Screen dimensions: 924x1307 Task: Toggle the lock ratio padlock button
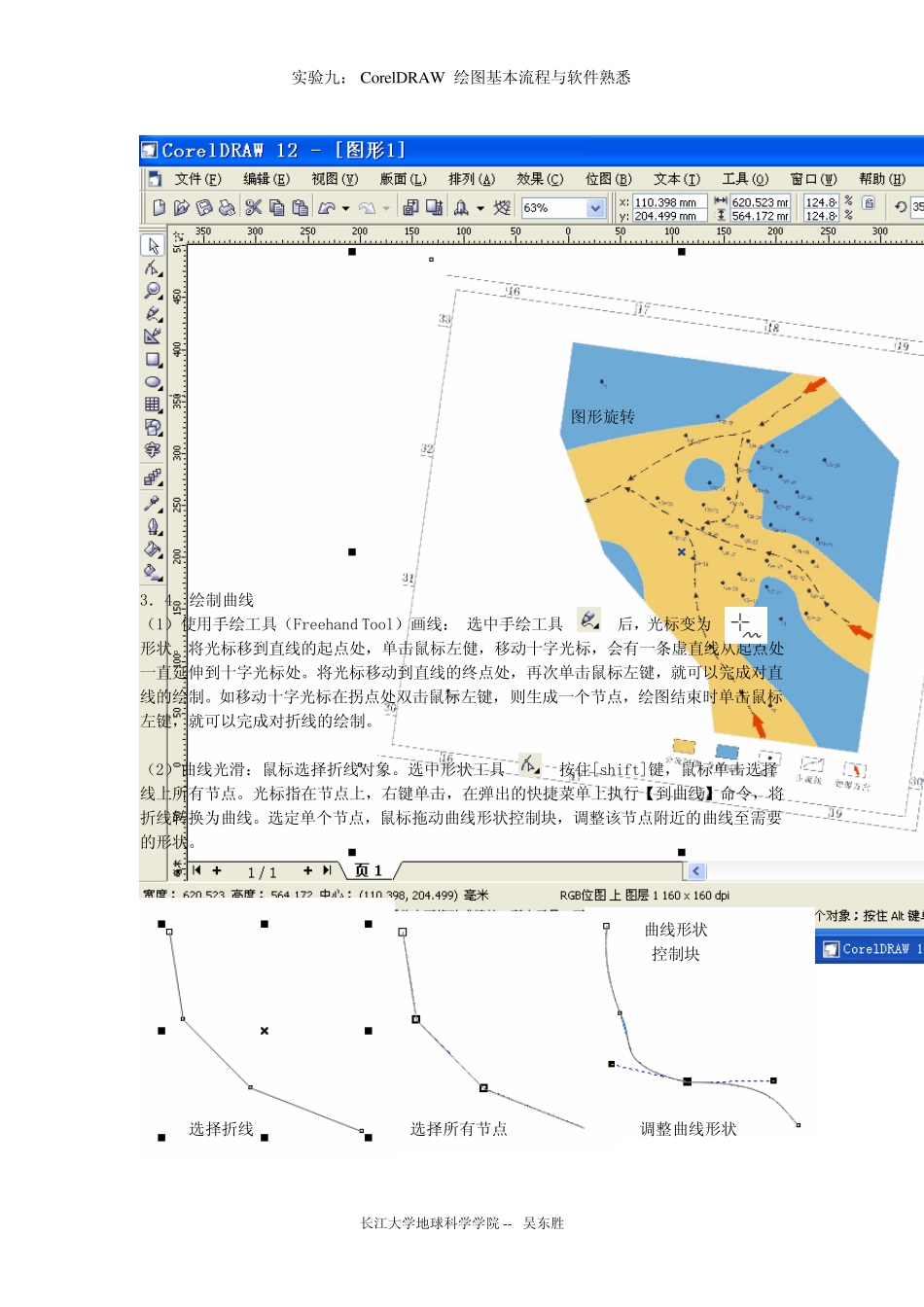[x=869, y=203]
